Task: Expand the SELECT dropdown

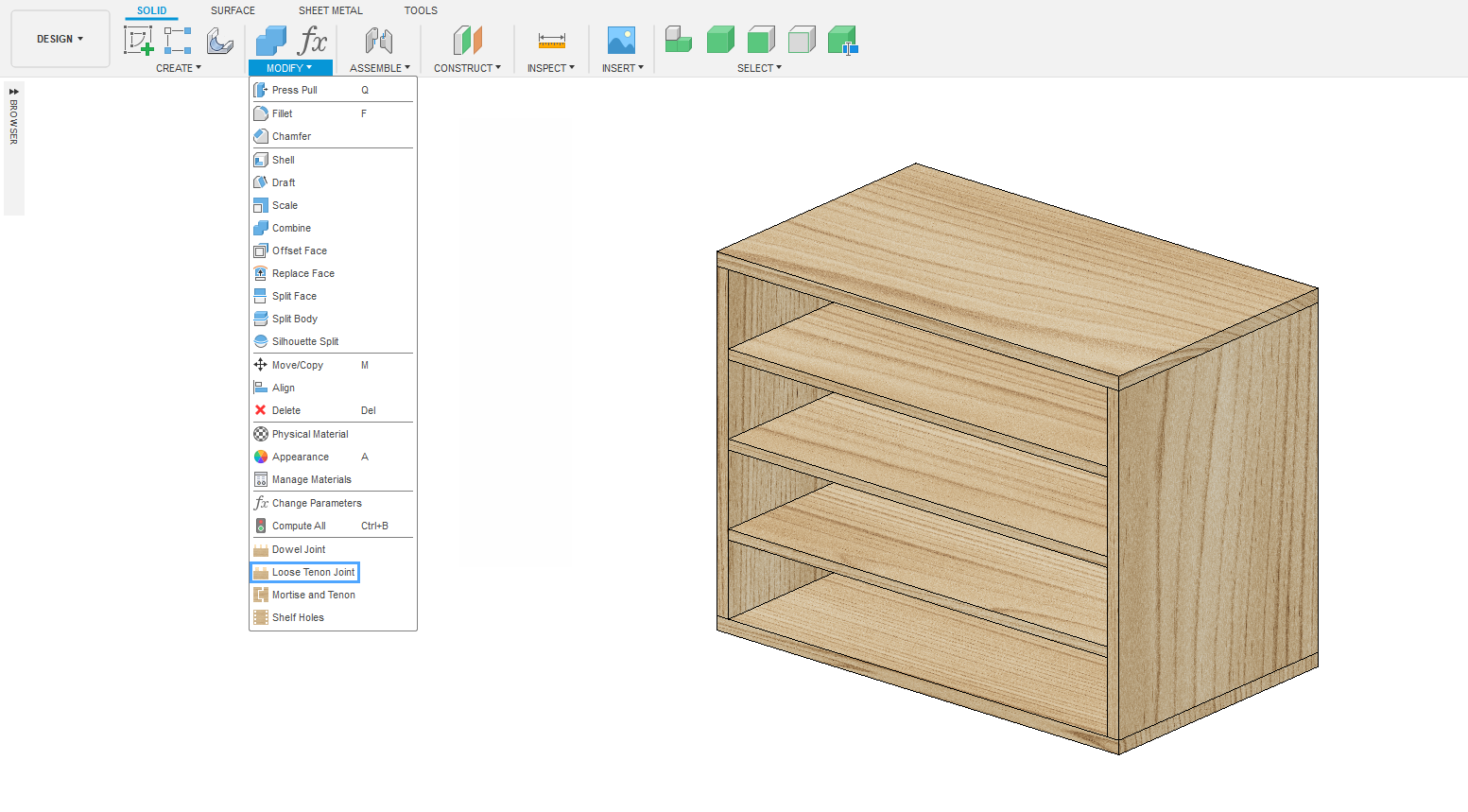Action: click(759, 68)
